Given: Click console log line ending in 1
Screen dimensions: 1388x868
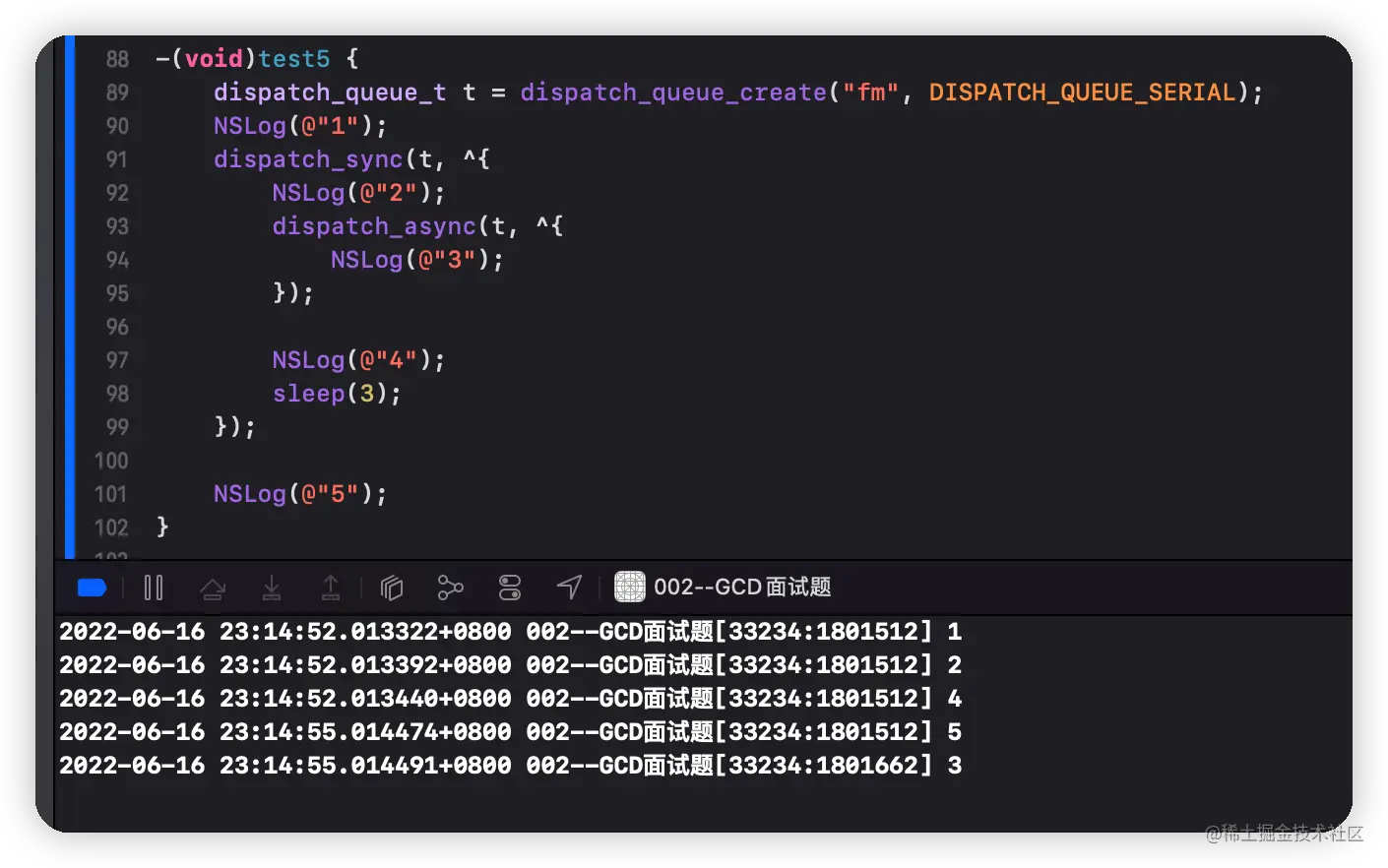Looking at the screenshot, I should (510, 632).
